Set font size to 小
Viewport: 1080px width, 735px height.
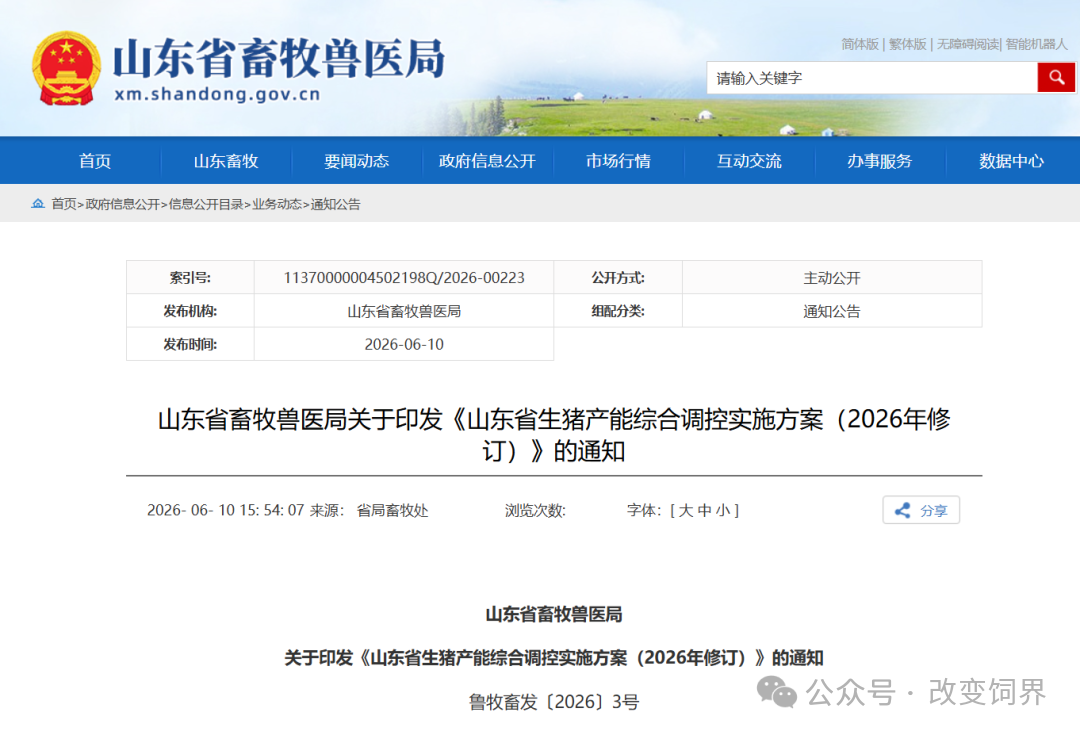[723, 510]
